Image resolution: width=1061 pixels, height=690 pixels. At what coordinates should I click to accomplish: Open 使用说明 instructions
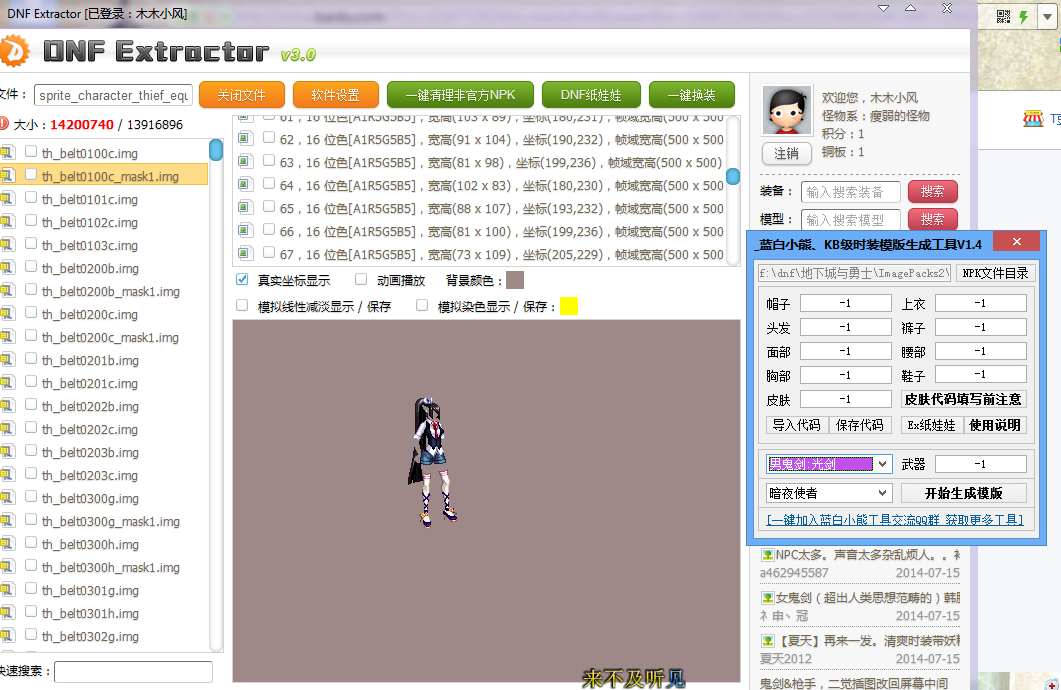[995, 425]
